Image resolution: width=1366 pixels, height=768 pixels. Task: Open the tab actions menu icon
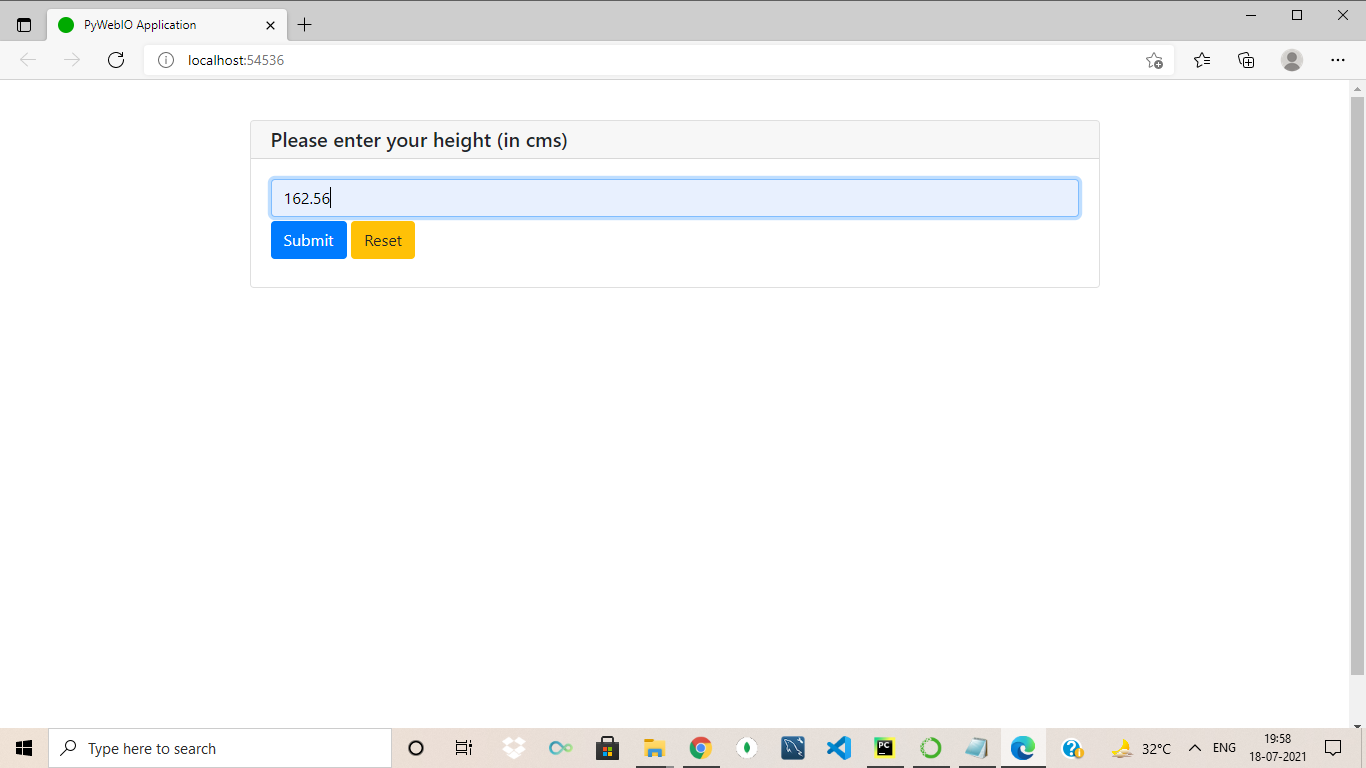(24, 25)
